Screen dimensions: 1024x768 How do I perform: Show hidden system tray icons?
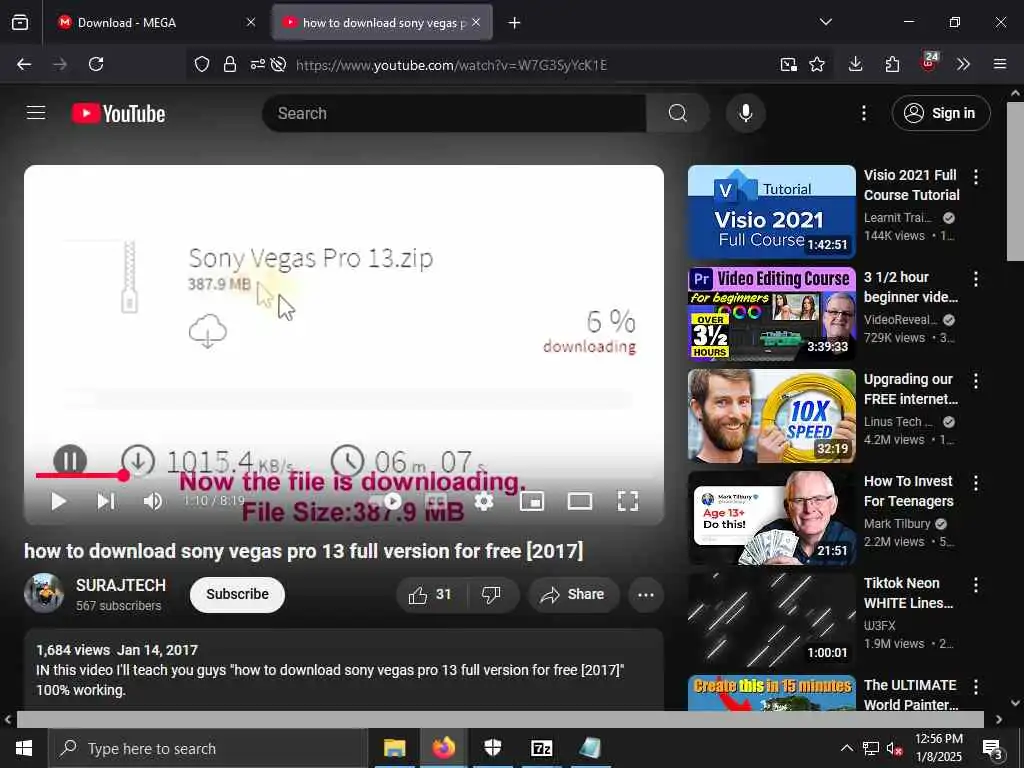[x=846, y=748]
